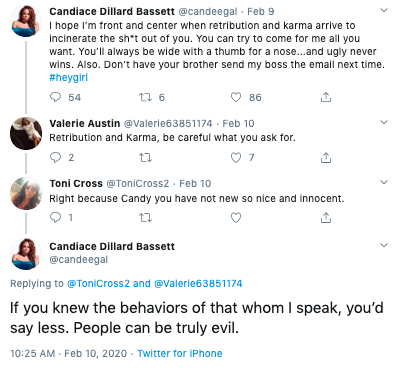Image resolution: width=395 pixels, height=369 pixels.
Task: Open Toni Cross's avatar
Action: click(26, 194)
